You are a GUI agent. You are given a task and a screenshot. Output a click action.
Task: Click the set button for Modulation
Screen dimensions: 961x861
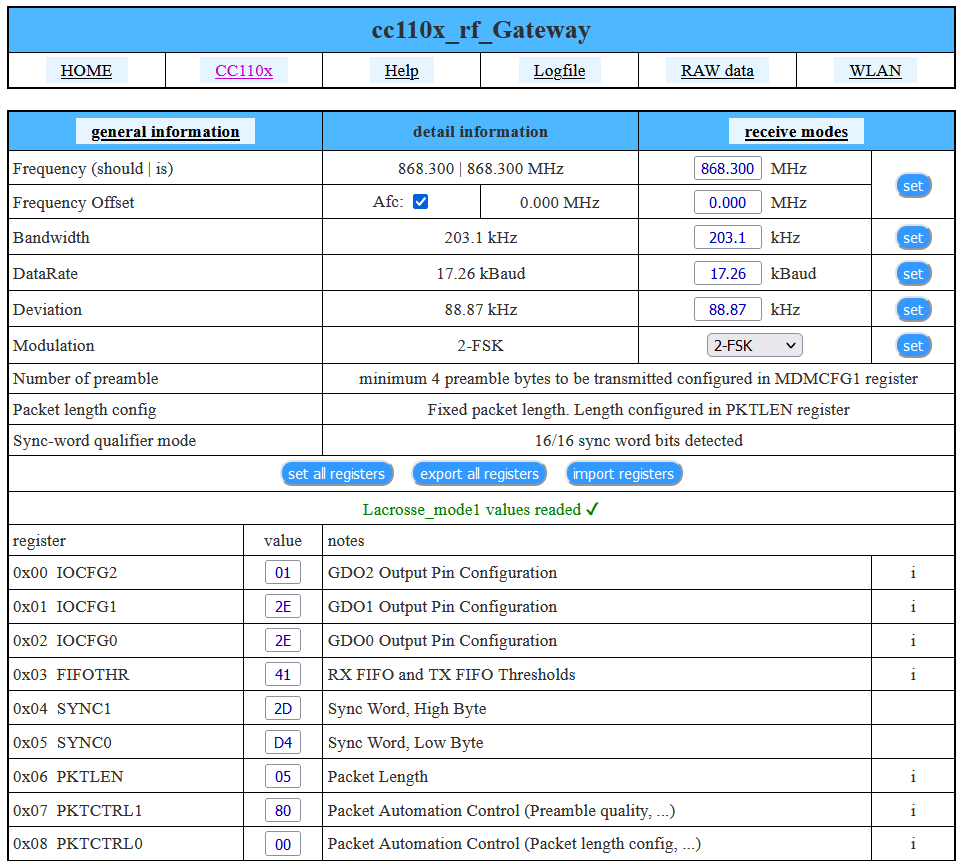[x=913, y=346]
